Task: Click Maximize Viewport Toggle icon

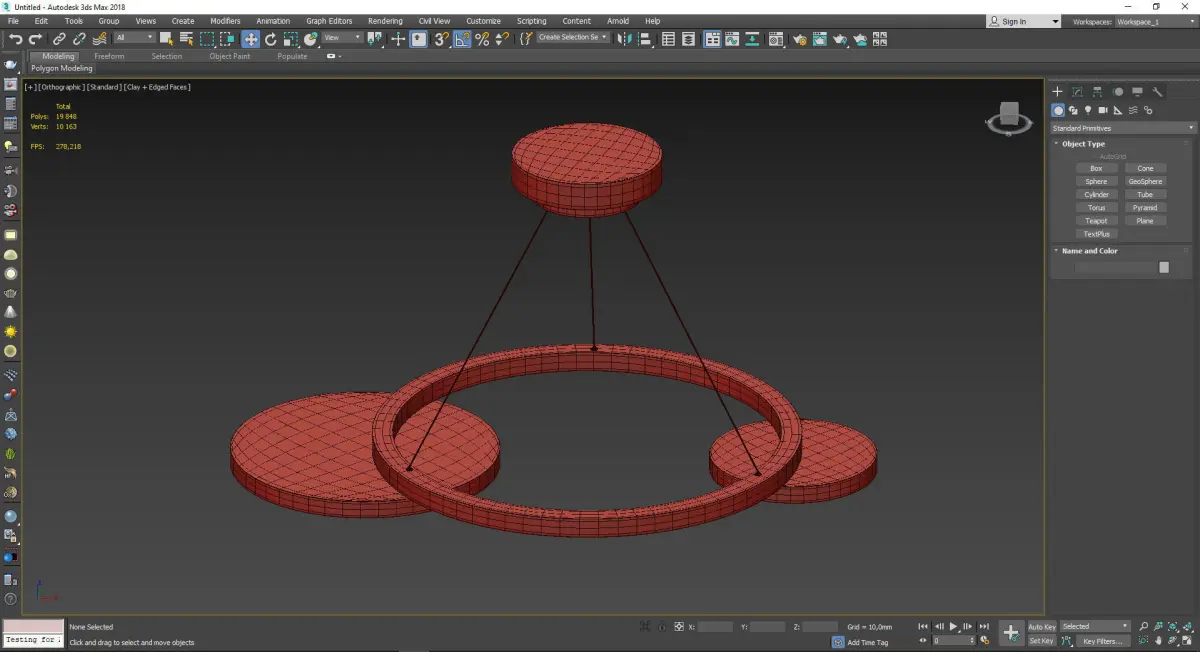Action: 1186,640
